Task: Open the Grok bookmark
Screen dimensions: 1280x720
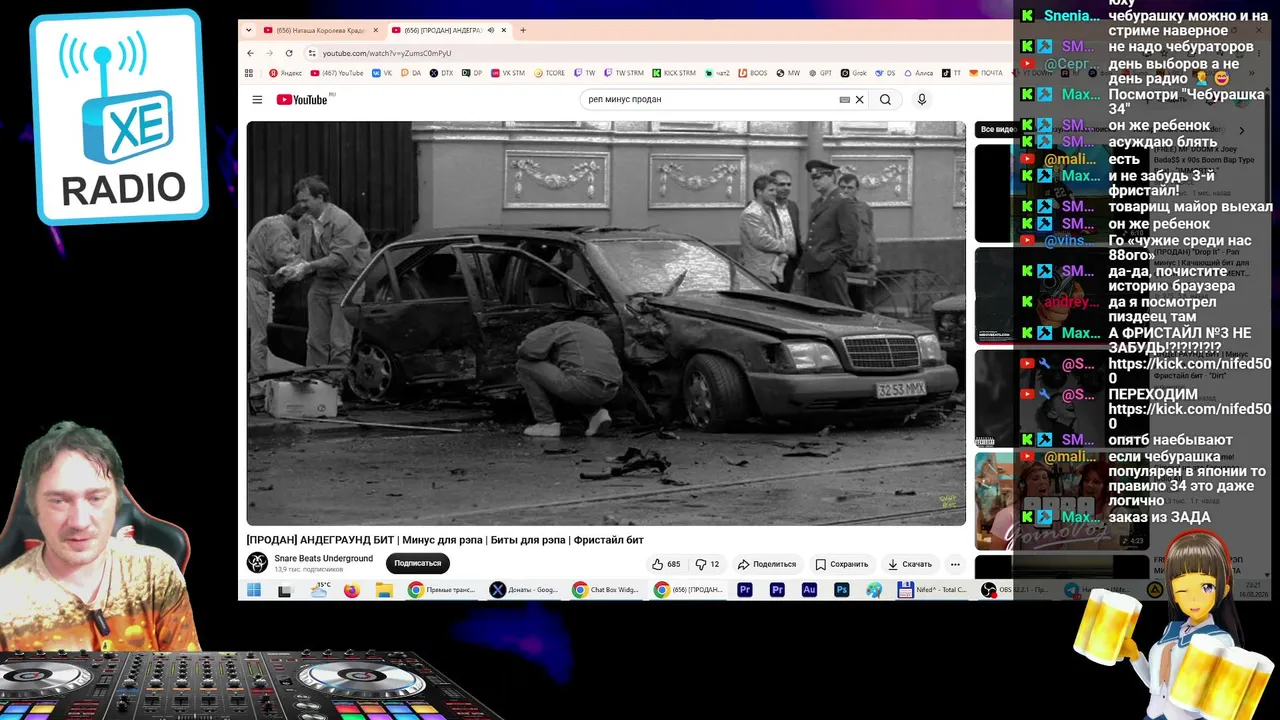Action: [x=853, y=73]
